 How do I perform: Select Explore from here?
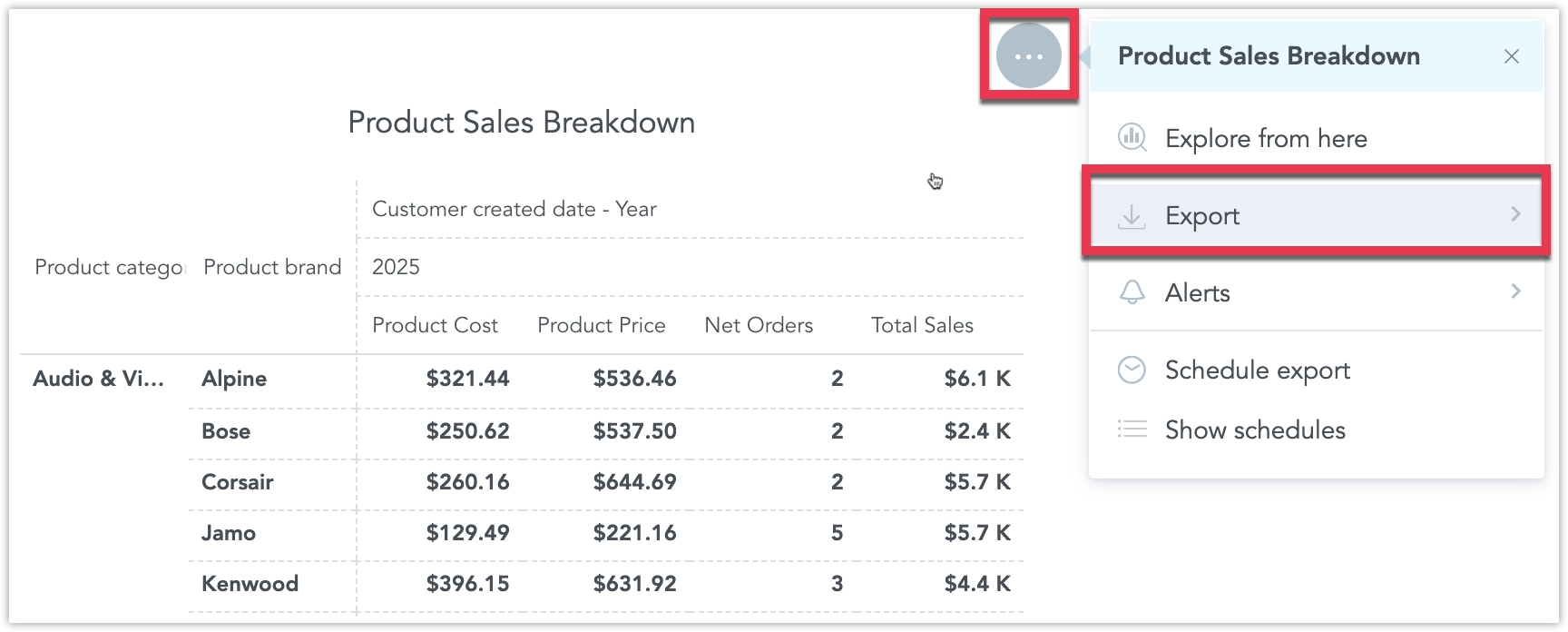click(x=1266, y=138)
